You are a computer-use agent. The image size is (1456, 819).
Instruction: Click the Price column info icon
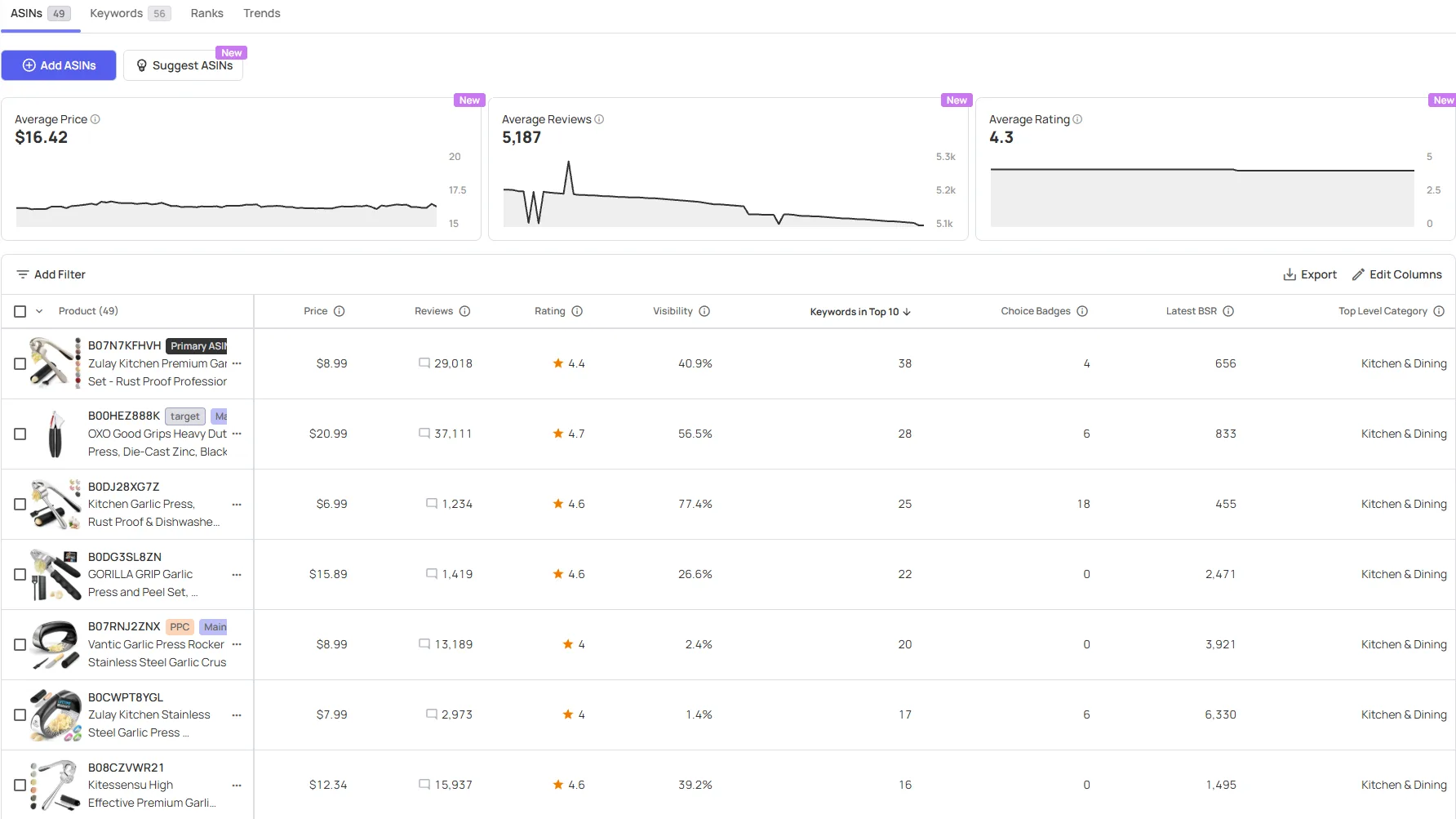pyautogui.click(x=340, y=311)
